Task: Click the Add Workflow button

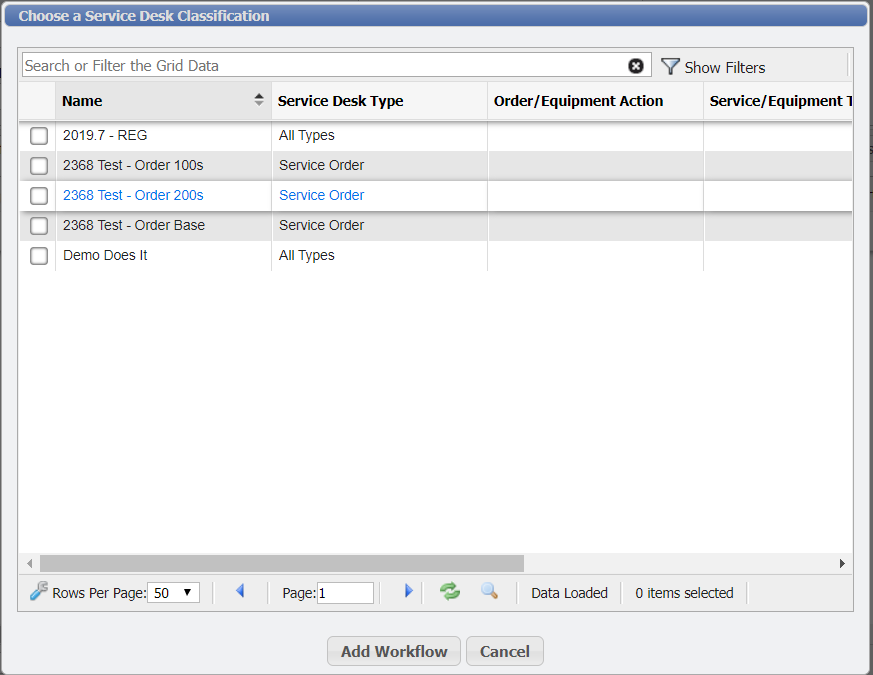Action: [x=393, y=650]
